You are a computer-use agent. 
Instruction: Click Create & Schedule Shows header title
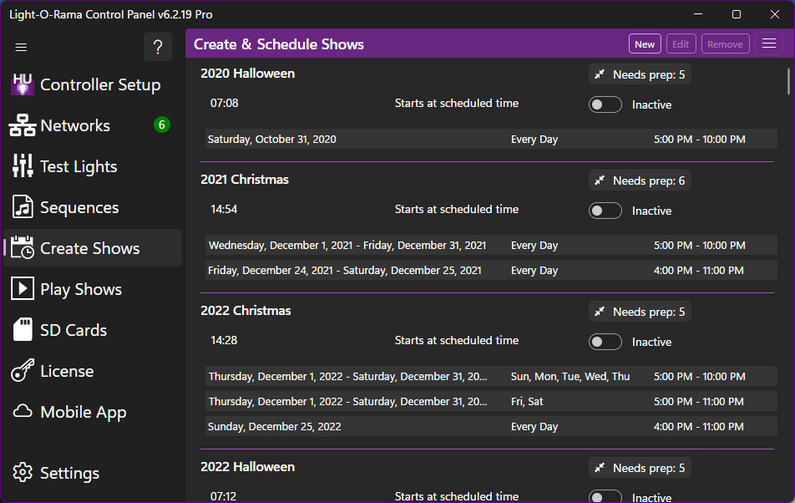click(278, 44)
